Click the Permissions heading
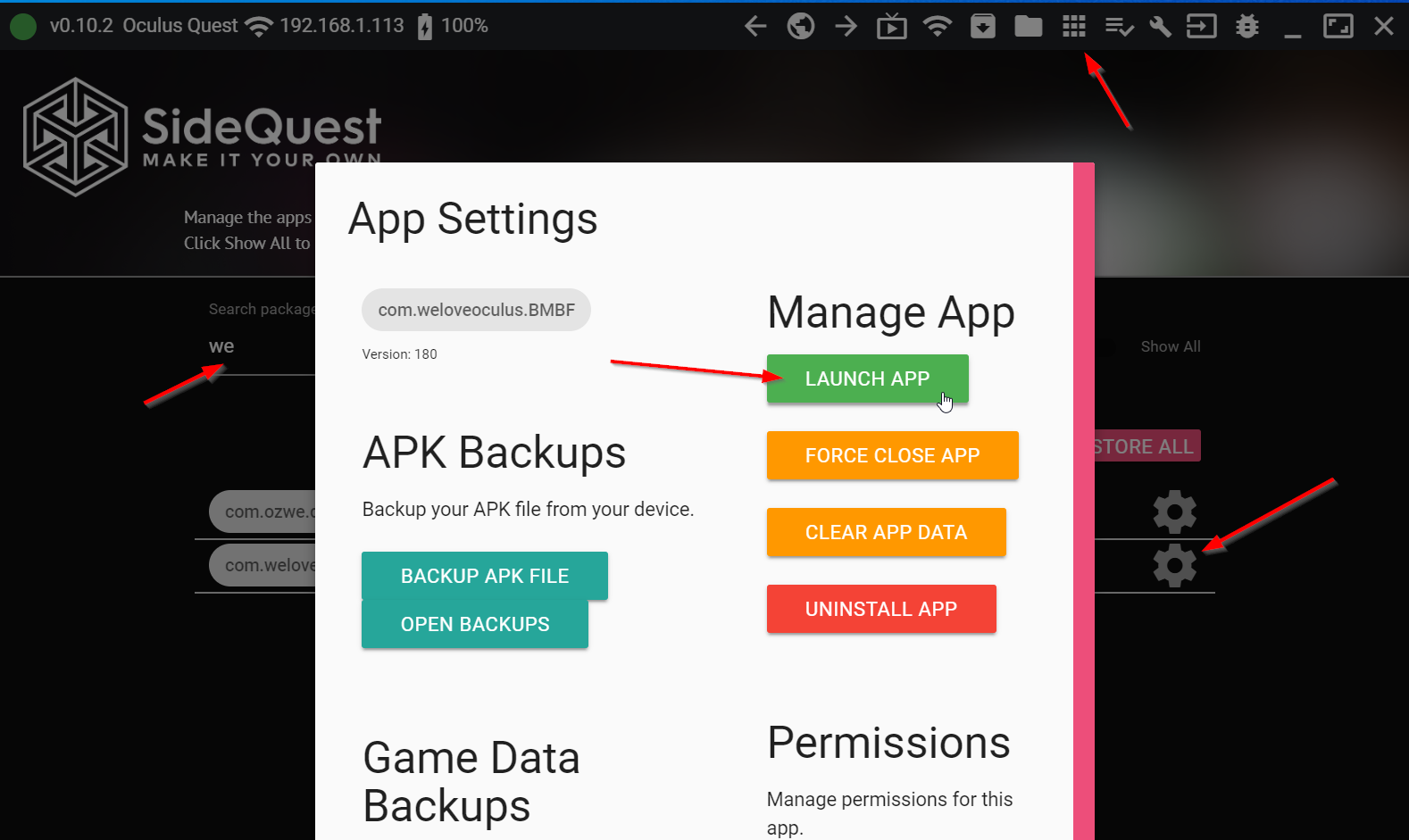The image size is (1409, 840). coord(888,743)
